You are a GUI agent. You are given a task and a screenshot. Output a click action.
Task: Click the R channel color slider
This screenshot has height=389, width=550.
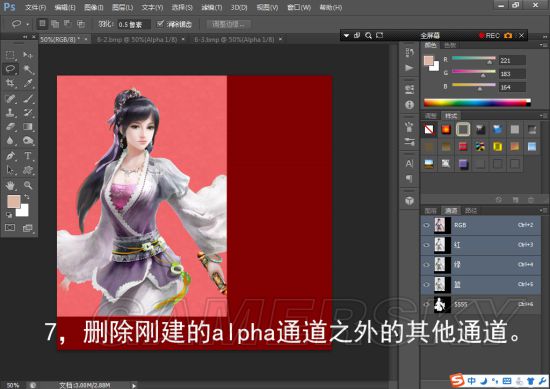(474, 58)
